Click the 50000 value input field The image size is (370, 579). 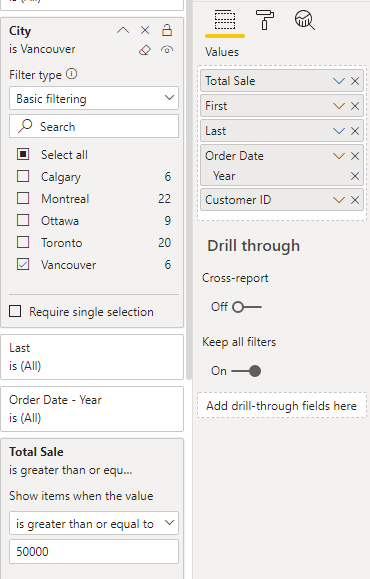(94, 552)
